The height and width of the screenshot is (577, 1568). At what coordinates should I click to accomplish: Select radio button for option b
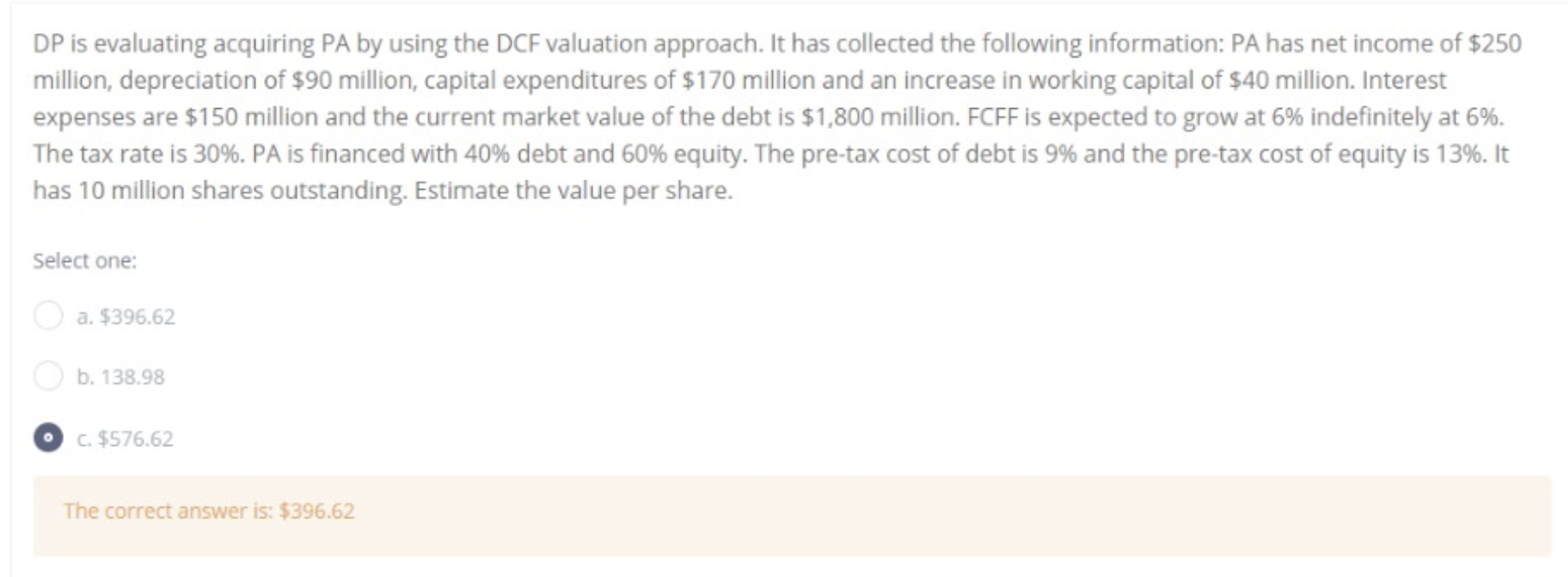[x=49, y=376]
